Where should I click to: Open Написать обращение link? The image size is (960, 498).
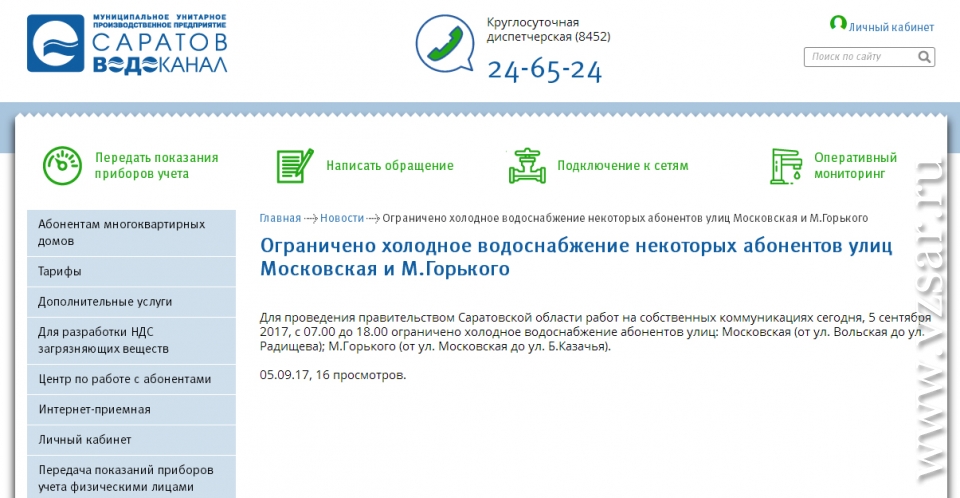point(390,165)
